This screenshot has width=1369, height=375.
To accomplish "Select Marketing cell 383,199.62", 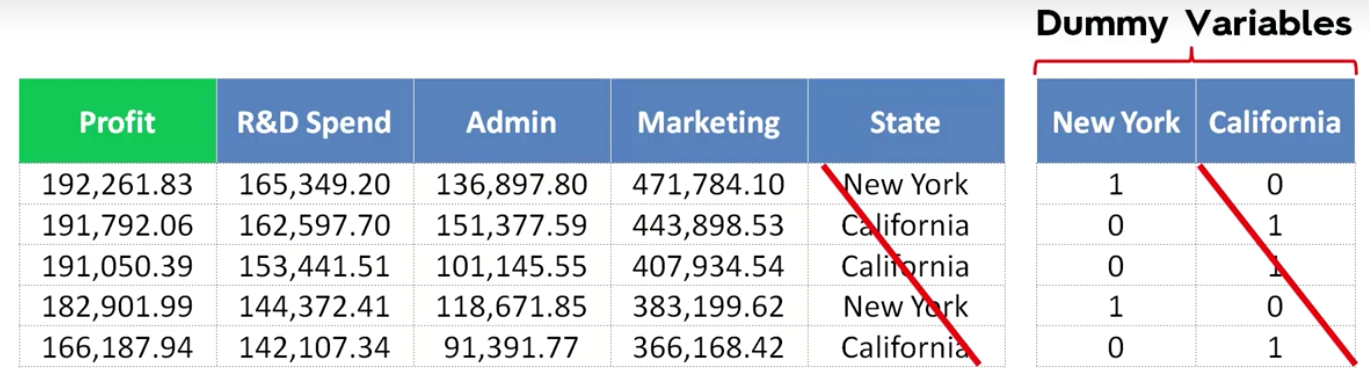I will click(709, 306).
